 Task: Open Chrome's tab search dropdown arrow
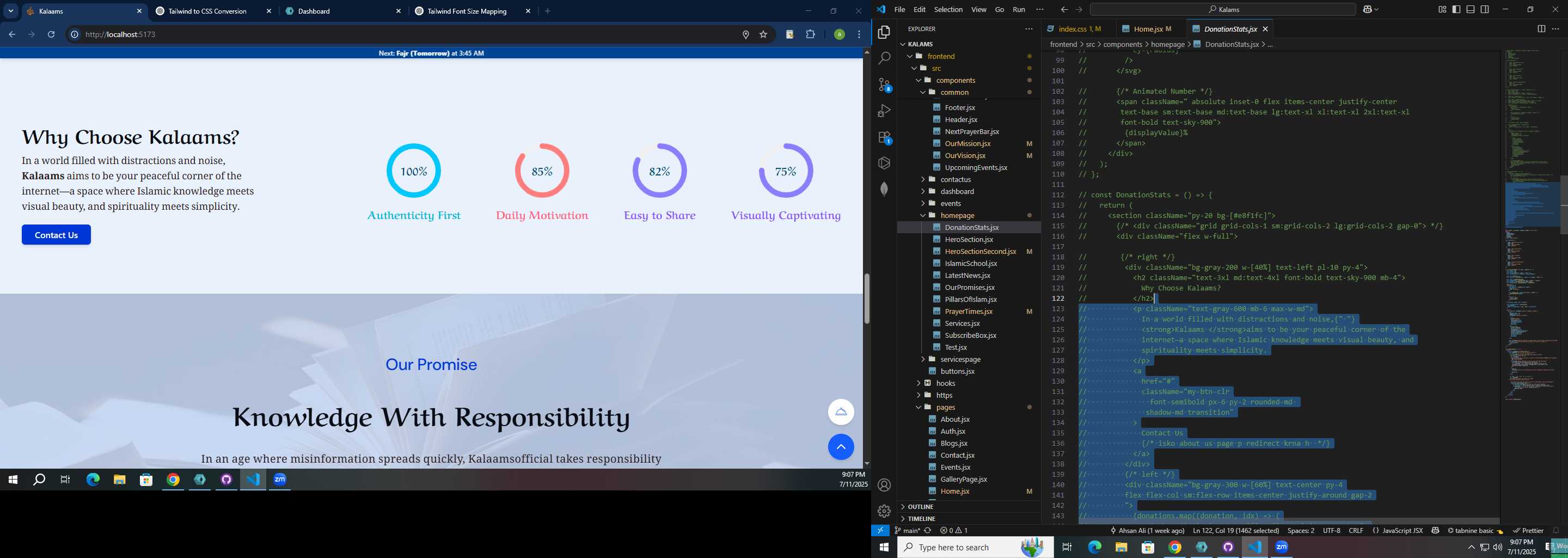10,11
